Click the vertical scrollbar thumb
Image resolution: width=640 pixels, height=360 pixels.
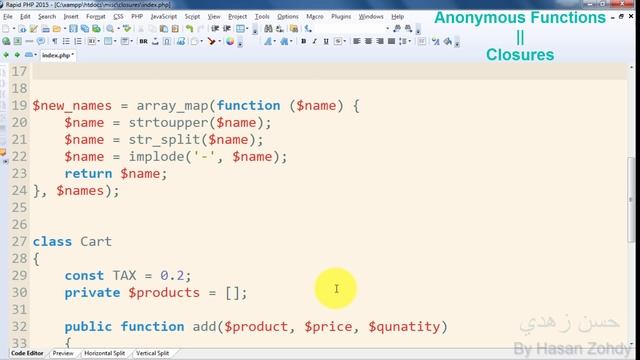(631, 199)
